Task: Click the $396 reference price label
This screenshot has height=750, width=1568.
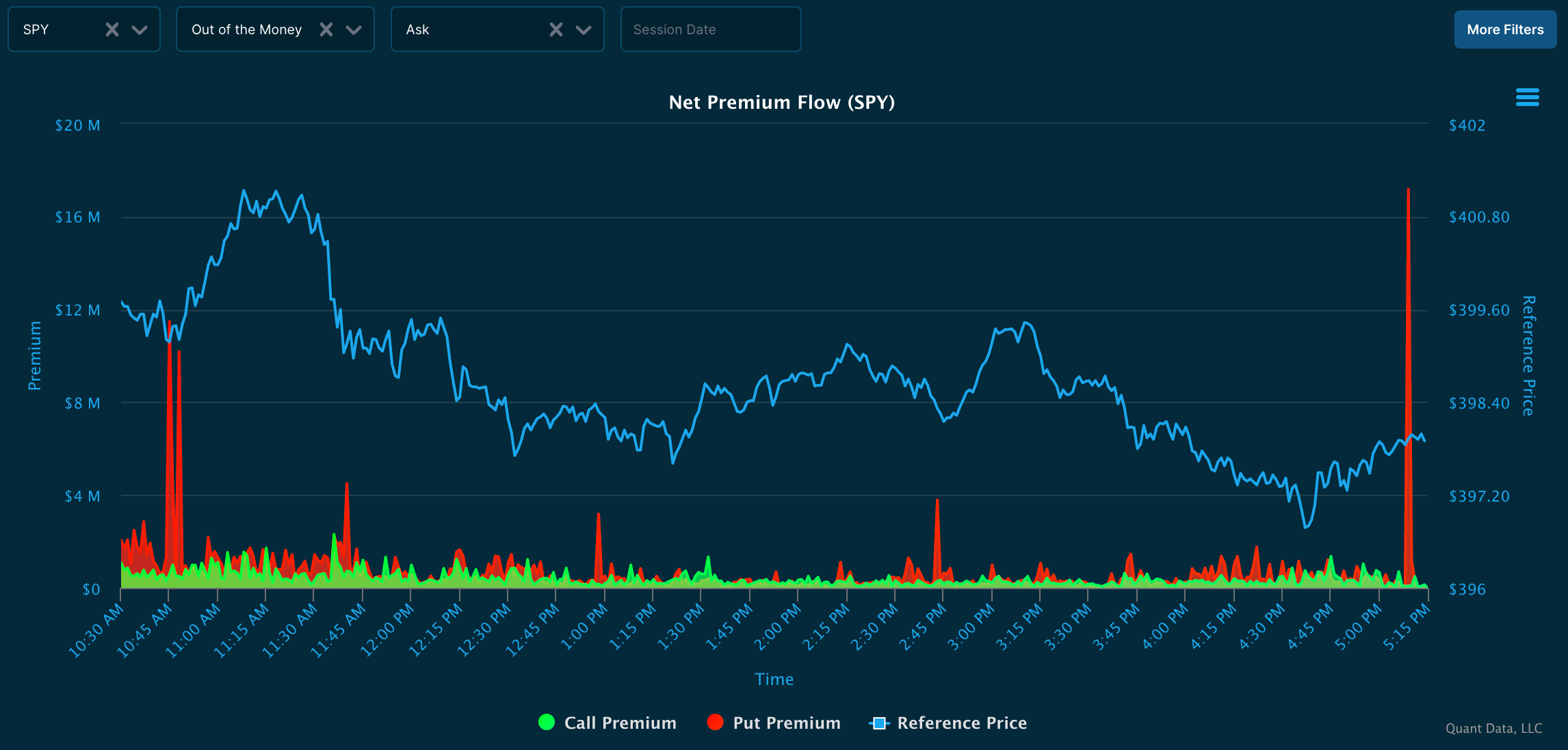Action: pyautogui.click(x=1467, y=589)
